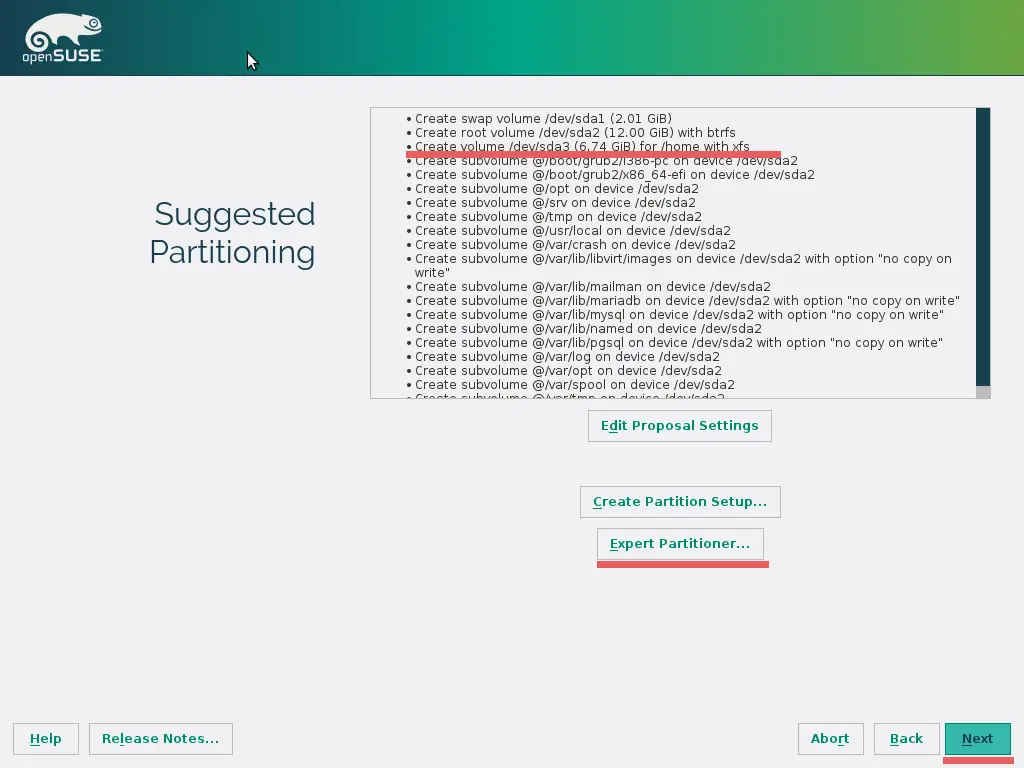Click scrollbar track below the thumb
This screenshot has width=1024, height=768.
click(983, 392)
